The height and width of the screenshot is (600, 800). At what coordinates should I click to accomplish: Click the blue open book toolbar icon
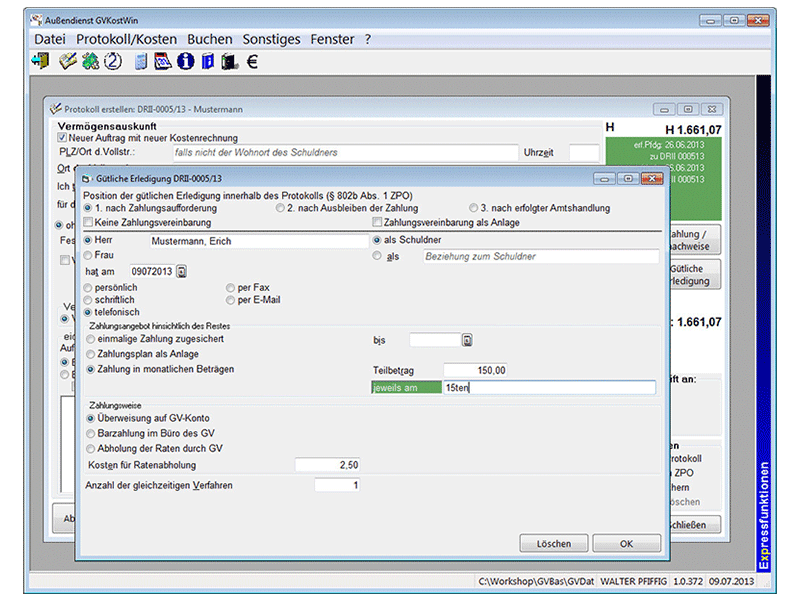207,62
